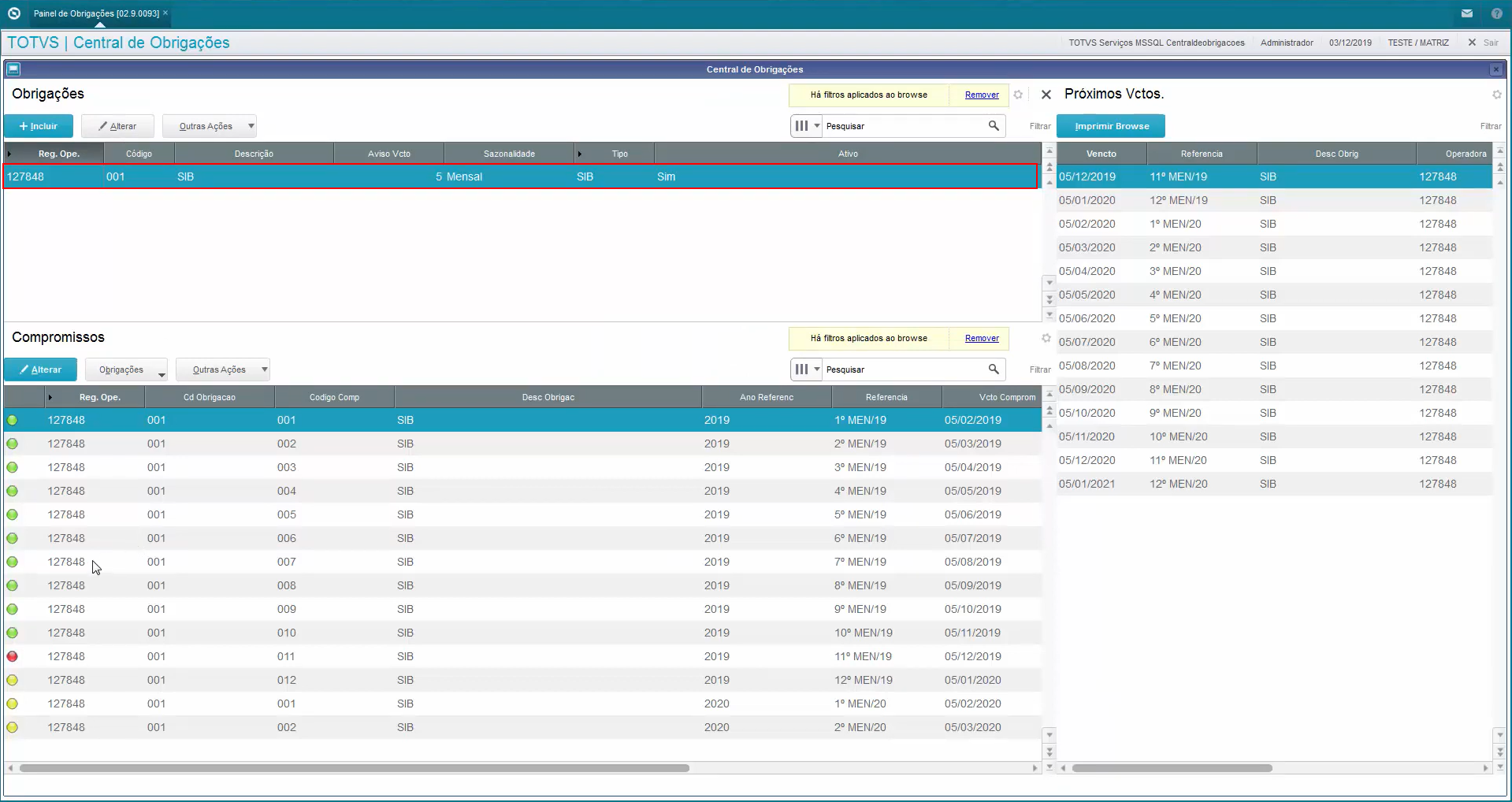This screenshot has height=802, width=1512.
Task: Click Remover link in Obrigações filter notice
Action: (982, 95)
